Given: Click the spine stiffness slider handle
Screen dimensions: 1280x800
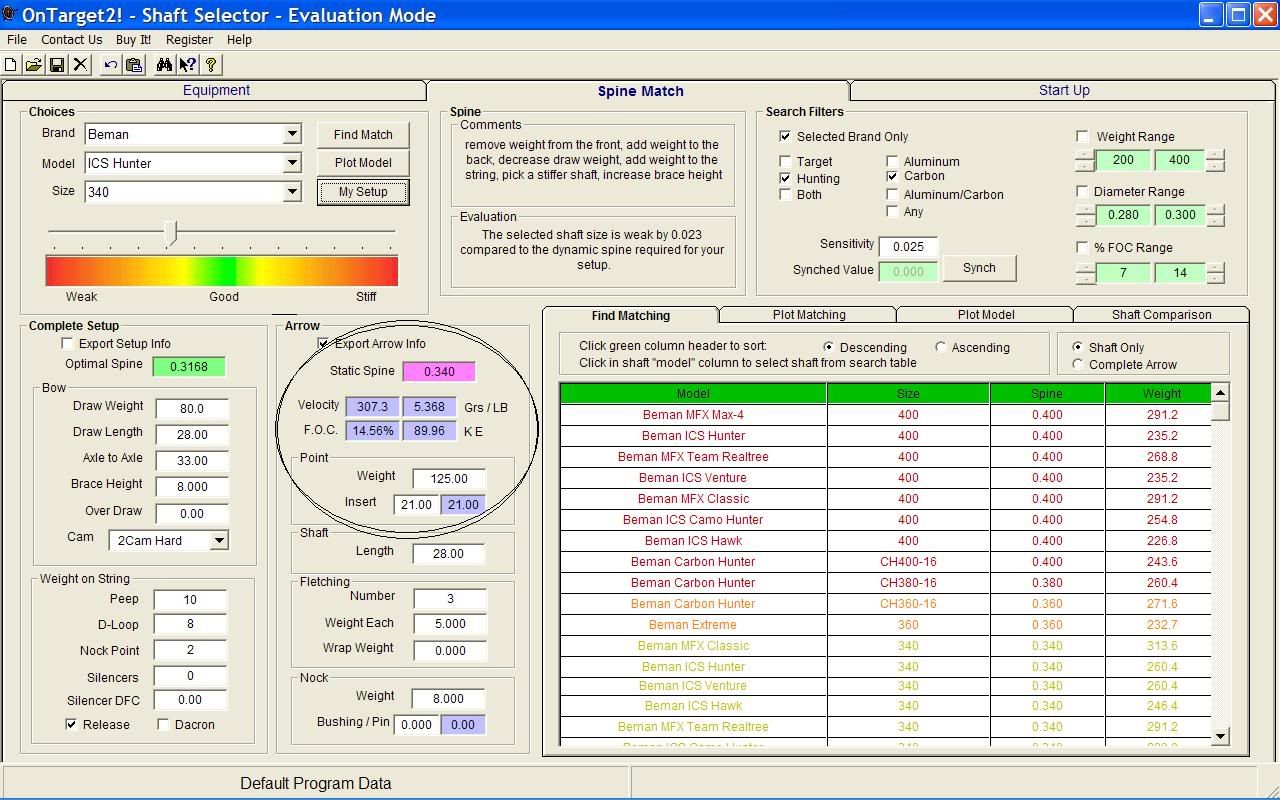Looking at the screenshot, I should (x=172, y=233).
